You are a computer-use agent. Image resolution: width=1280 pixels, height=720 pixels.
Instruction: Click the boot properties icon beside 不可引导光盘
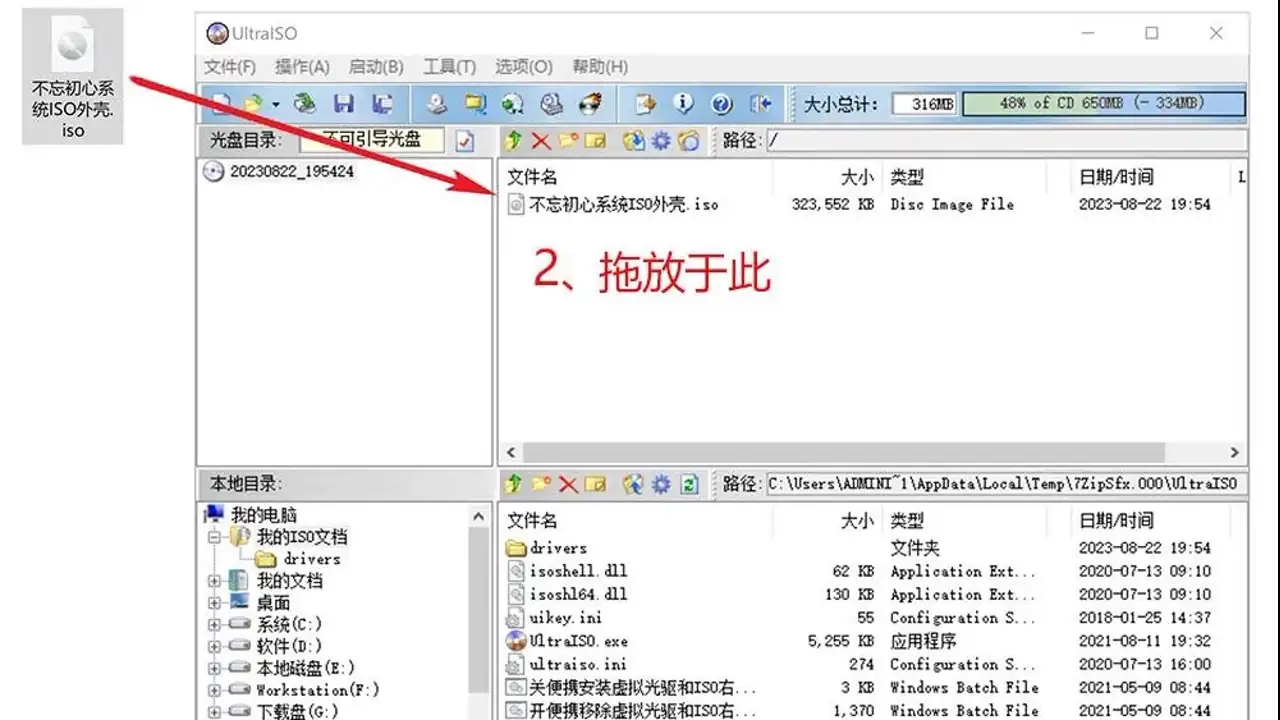coord(465,141)
